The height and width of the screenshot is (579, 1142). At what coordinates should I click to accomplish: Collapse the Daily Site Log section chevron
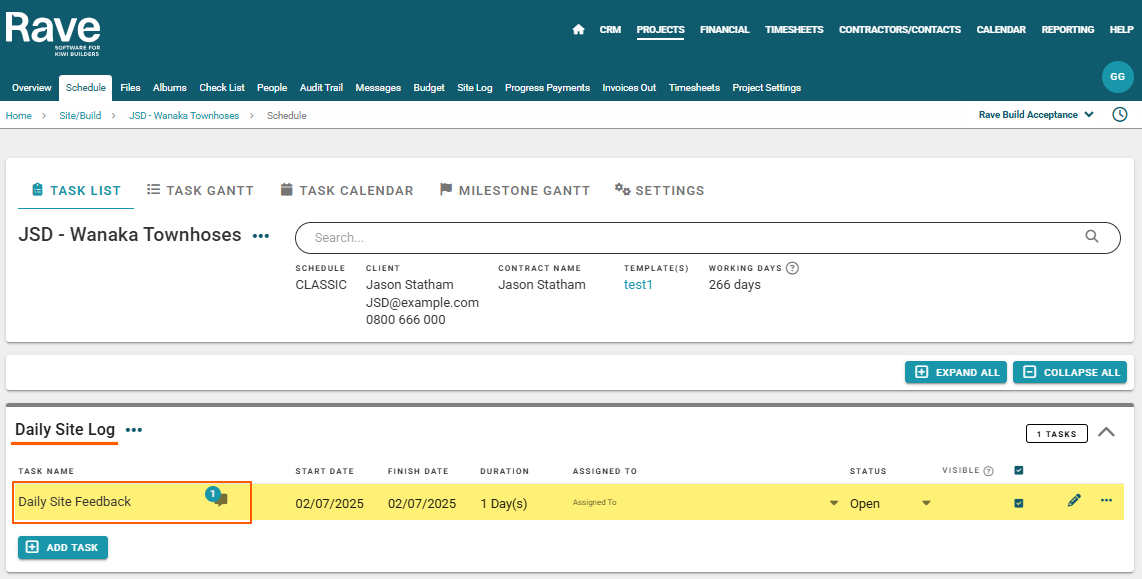[1106, 432]
